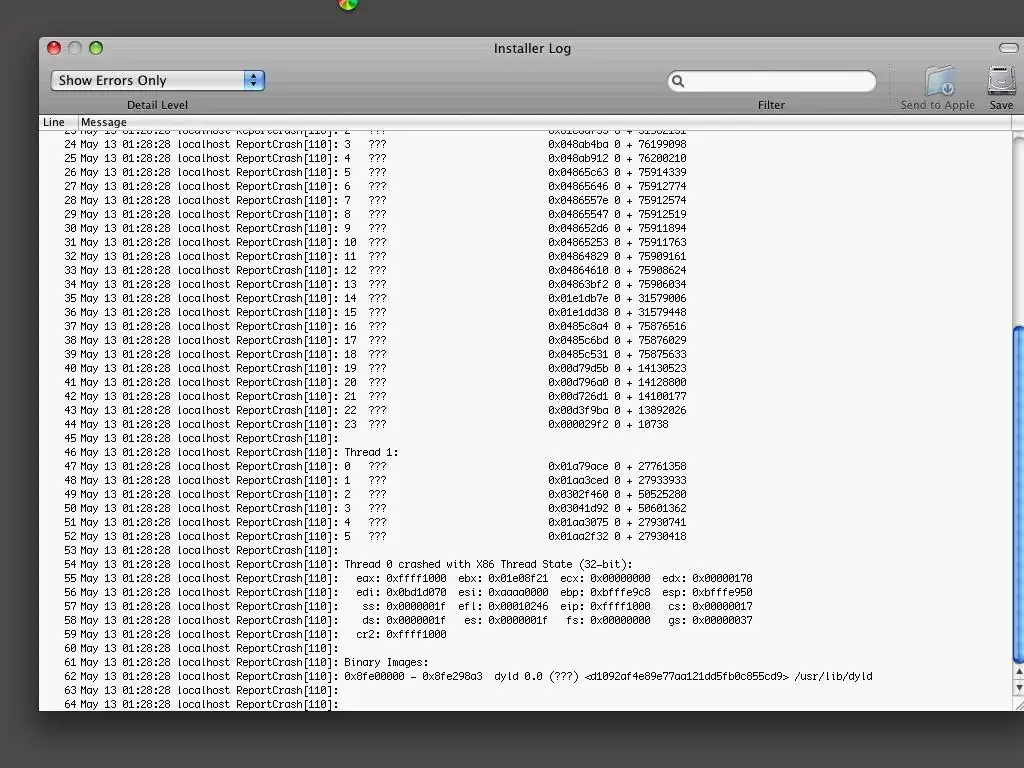Click the Save drive icon

pyautogui.click(x=1001, y=82)
